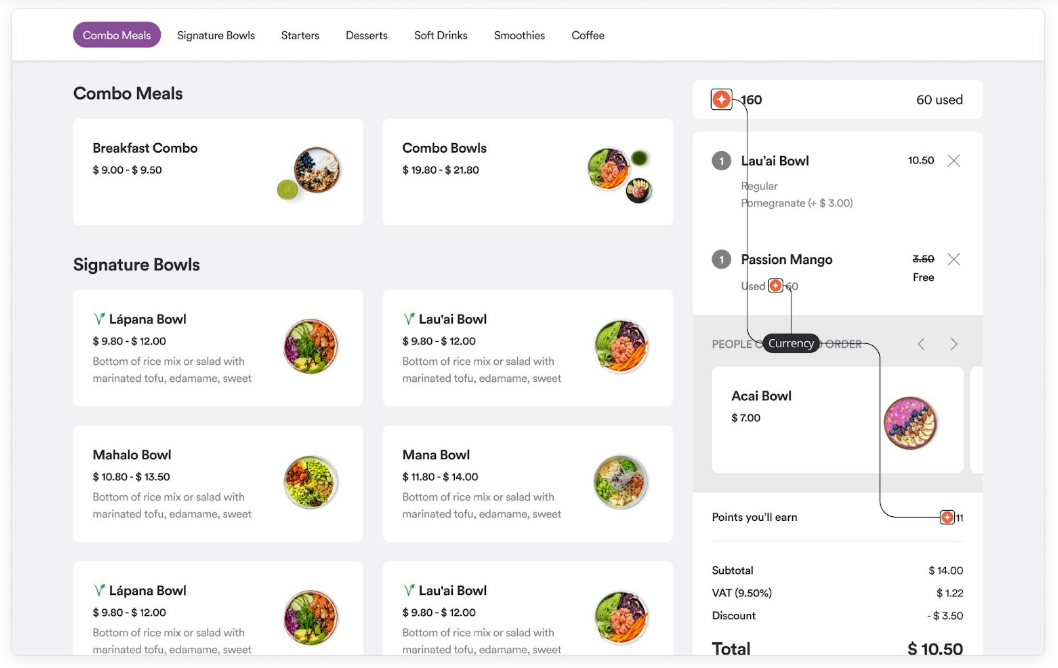Image resolution: width=1058 pixels, height=668 pixels.
Task: Click the quantity badge for Passion Mango
Action: pyautogui.click(x=721, y=259)
